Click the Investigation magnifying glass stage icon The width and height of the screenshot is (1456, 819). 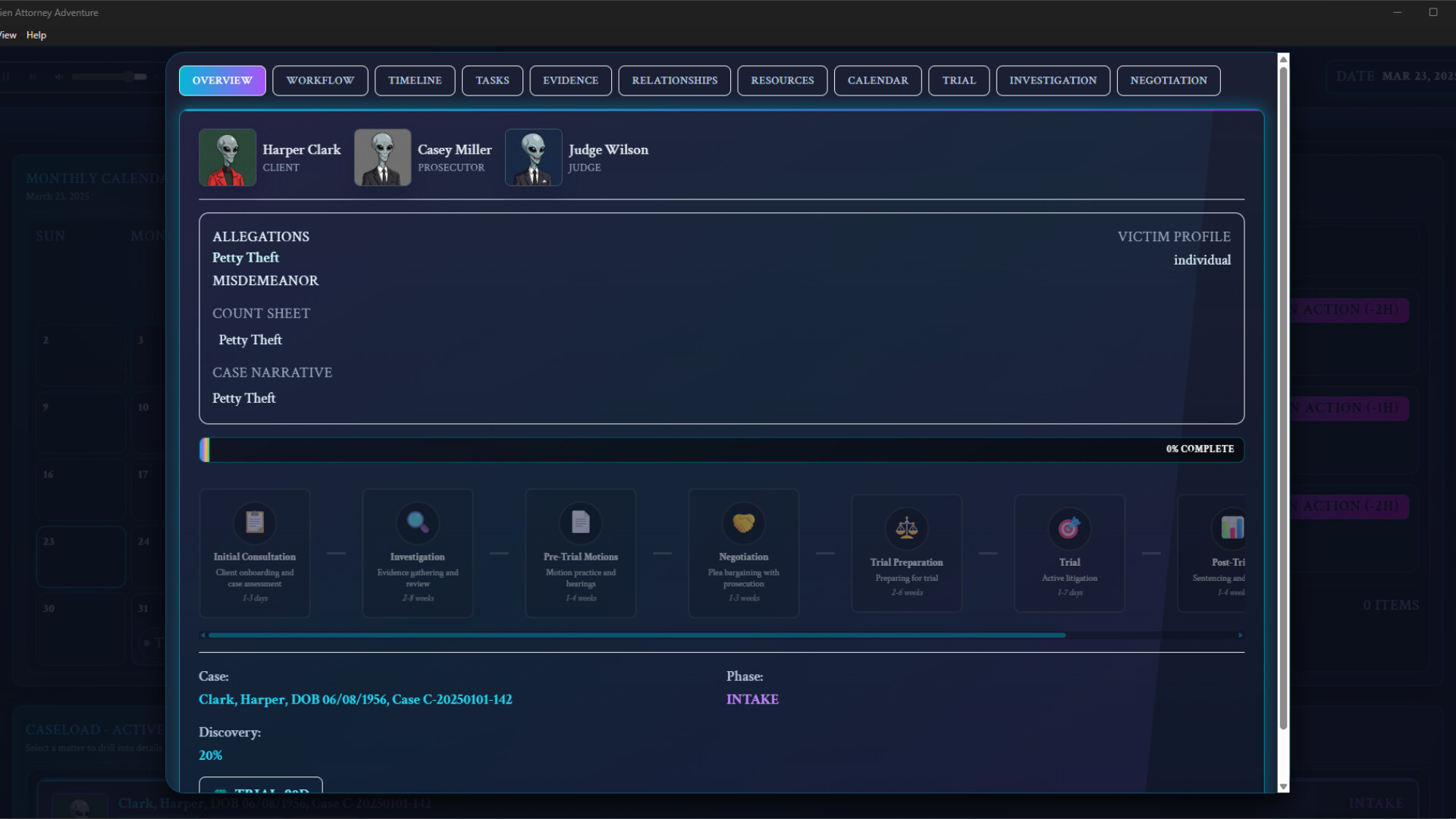coord(417,523)
